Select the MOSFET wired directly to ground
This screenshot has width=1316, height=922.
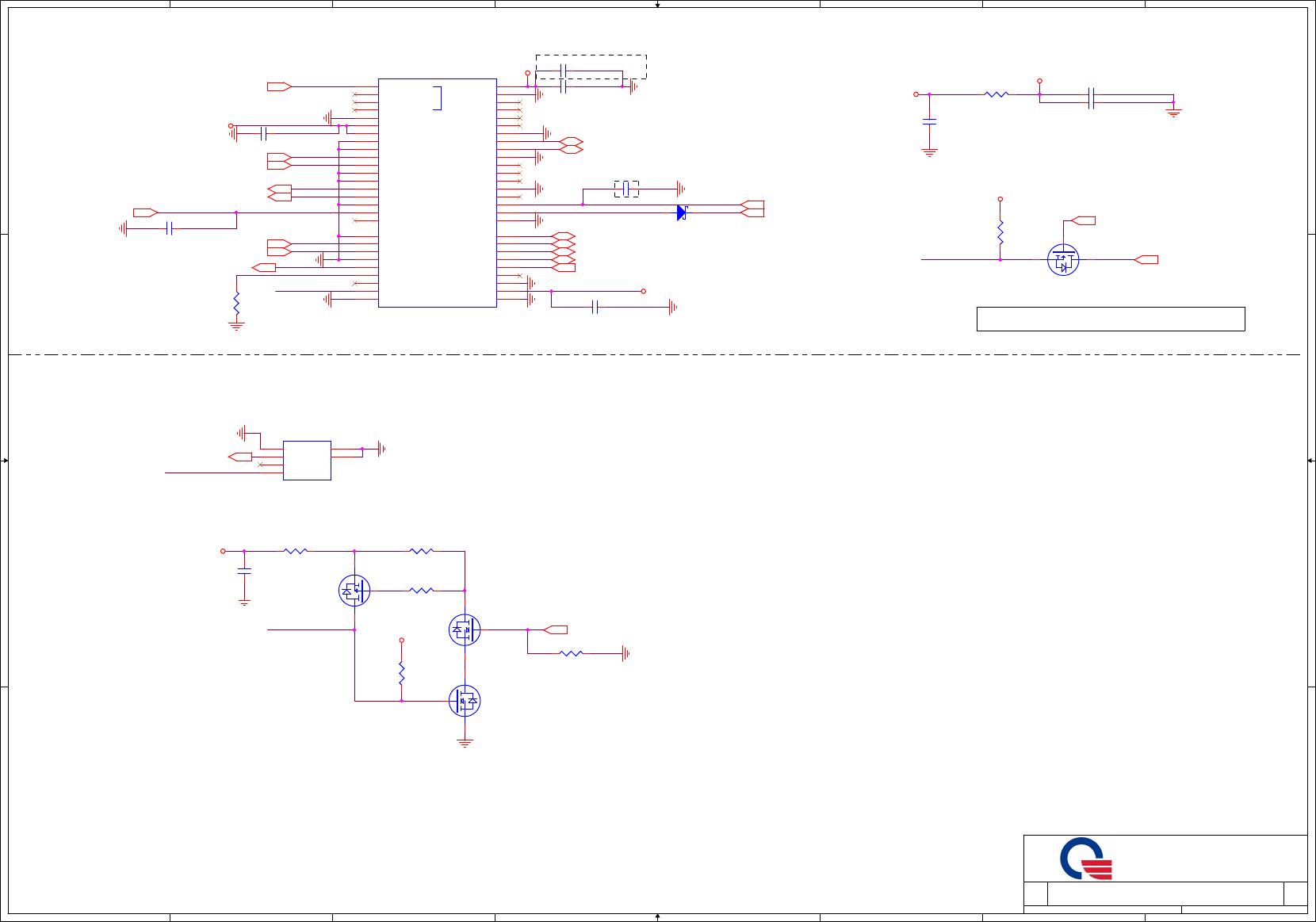click(465, 701)
